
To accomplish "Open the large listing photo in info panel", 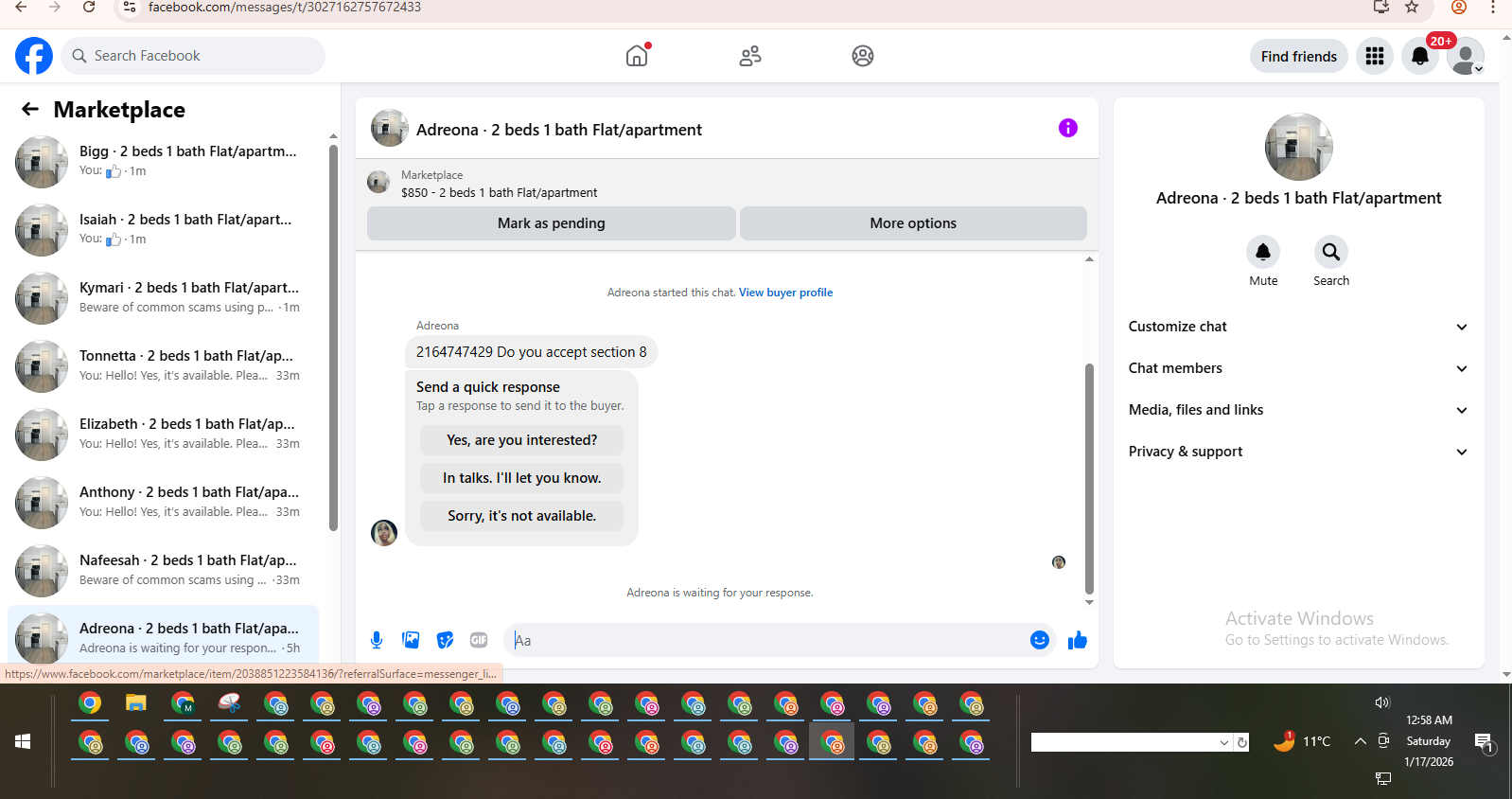I will tap(1299, 147).
